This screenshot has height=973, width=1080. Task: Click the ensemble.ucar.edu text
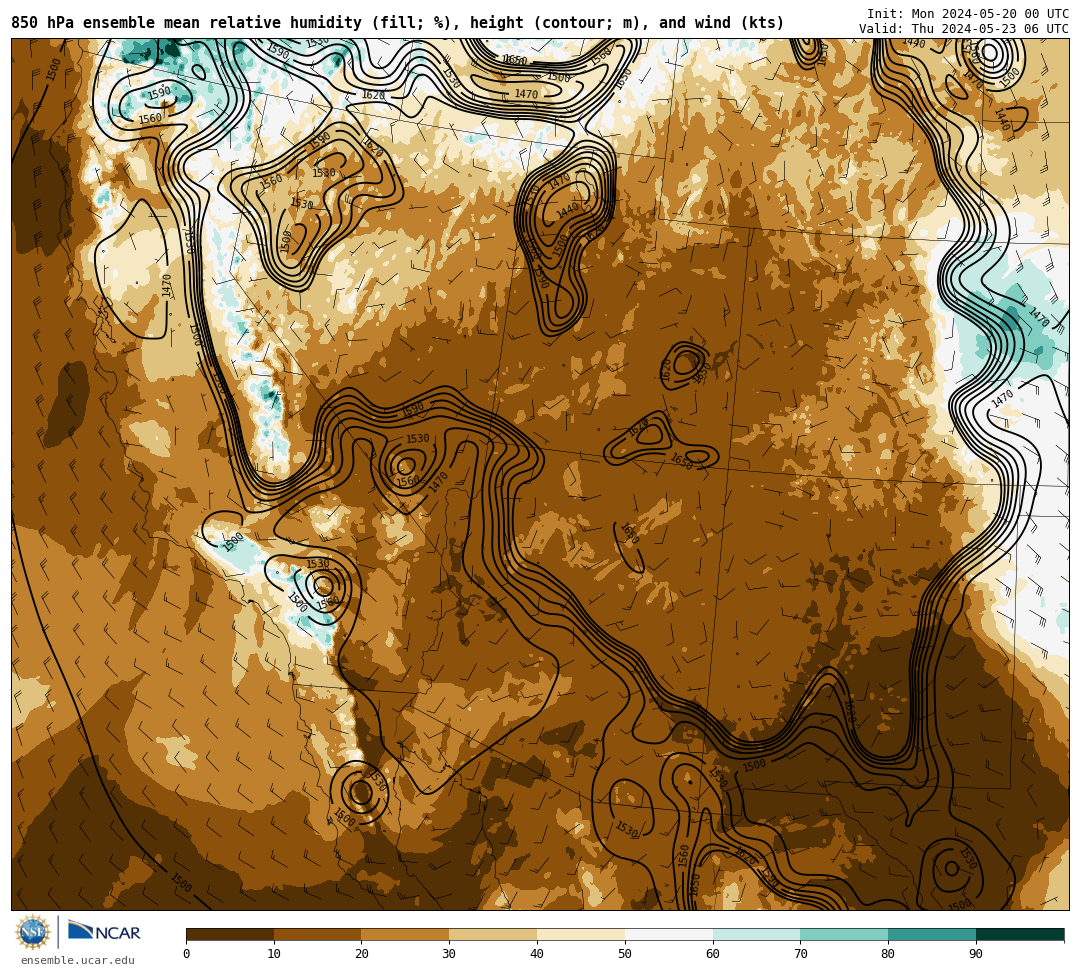click(x=78, y=960)
